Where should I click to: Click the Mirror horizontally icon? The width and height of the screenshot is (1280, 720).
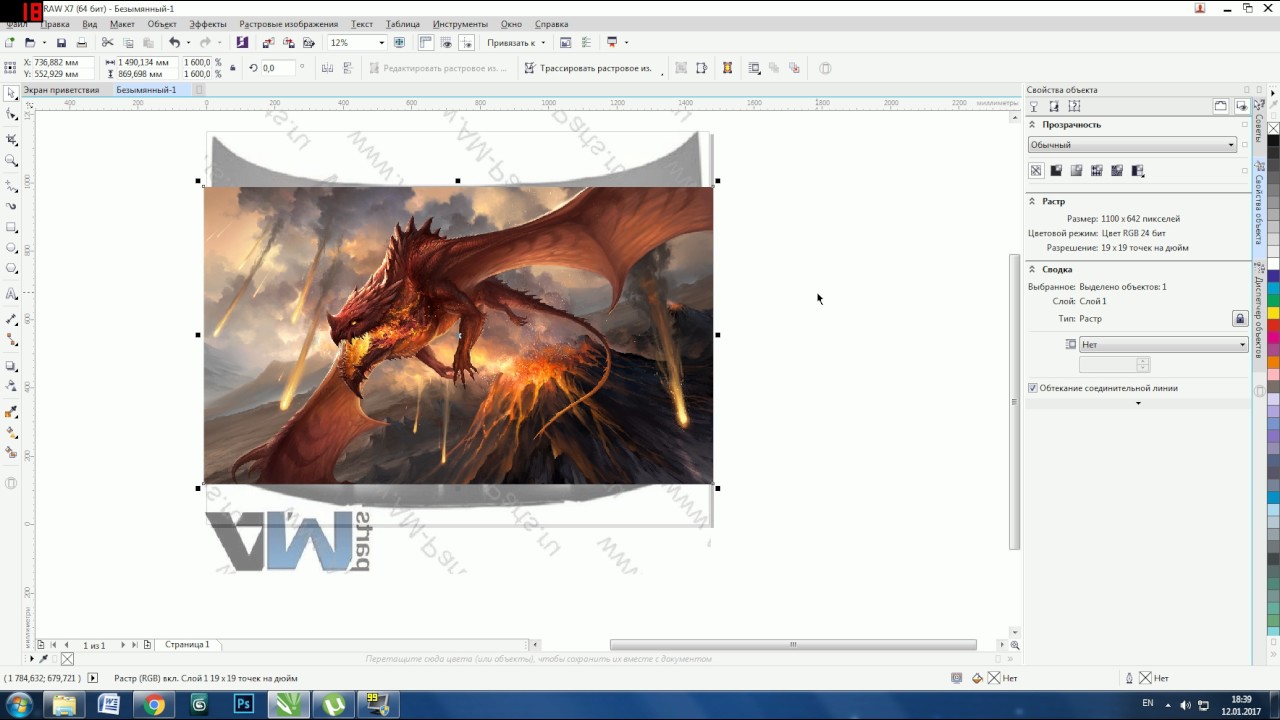click(327, 68)
